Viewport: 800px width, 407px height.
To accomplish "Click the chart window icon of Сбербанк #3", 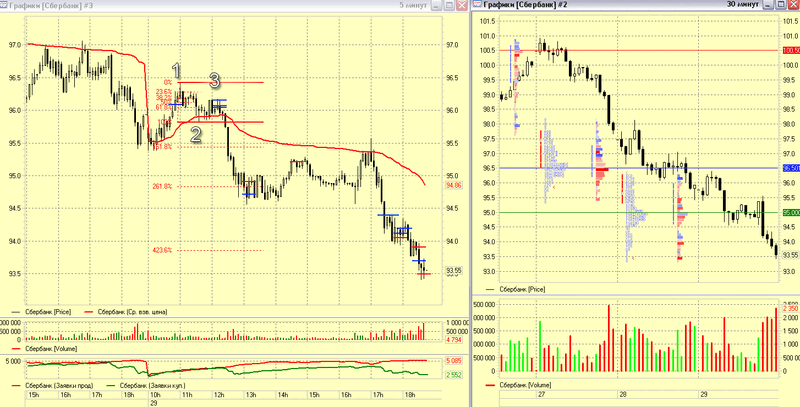I will [4, 4].
